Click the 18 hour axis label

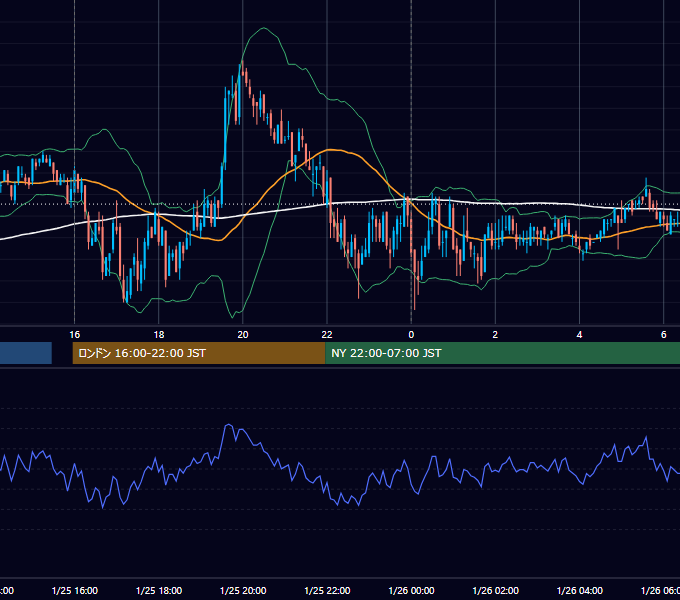159,335
